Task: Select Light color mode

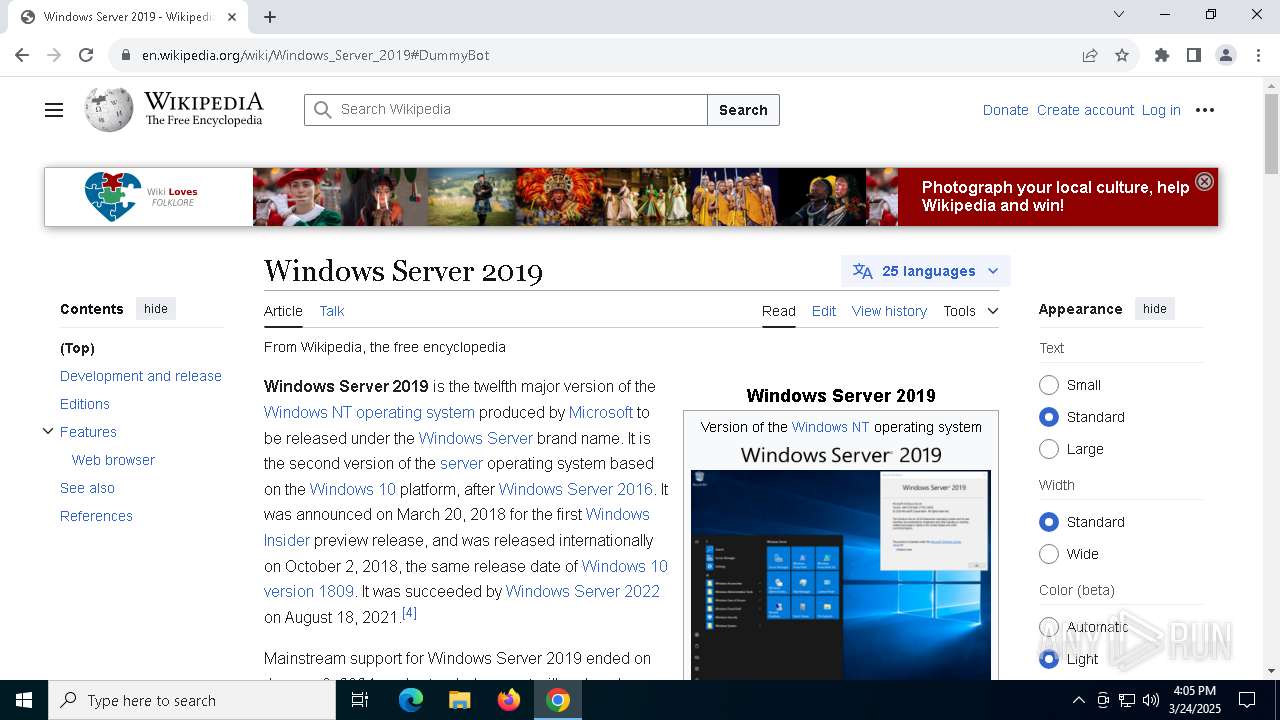Action: [x=1049, y=659]
